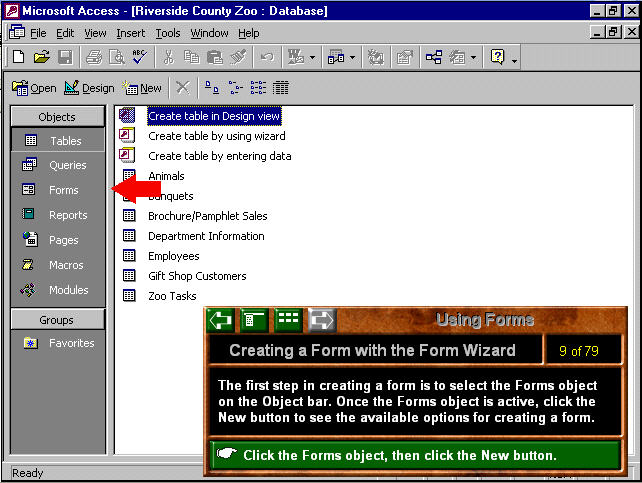Open a database with the folder icon
Viewport: 642px width, 483px height.
[x=42, y=56]
